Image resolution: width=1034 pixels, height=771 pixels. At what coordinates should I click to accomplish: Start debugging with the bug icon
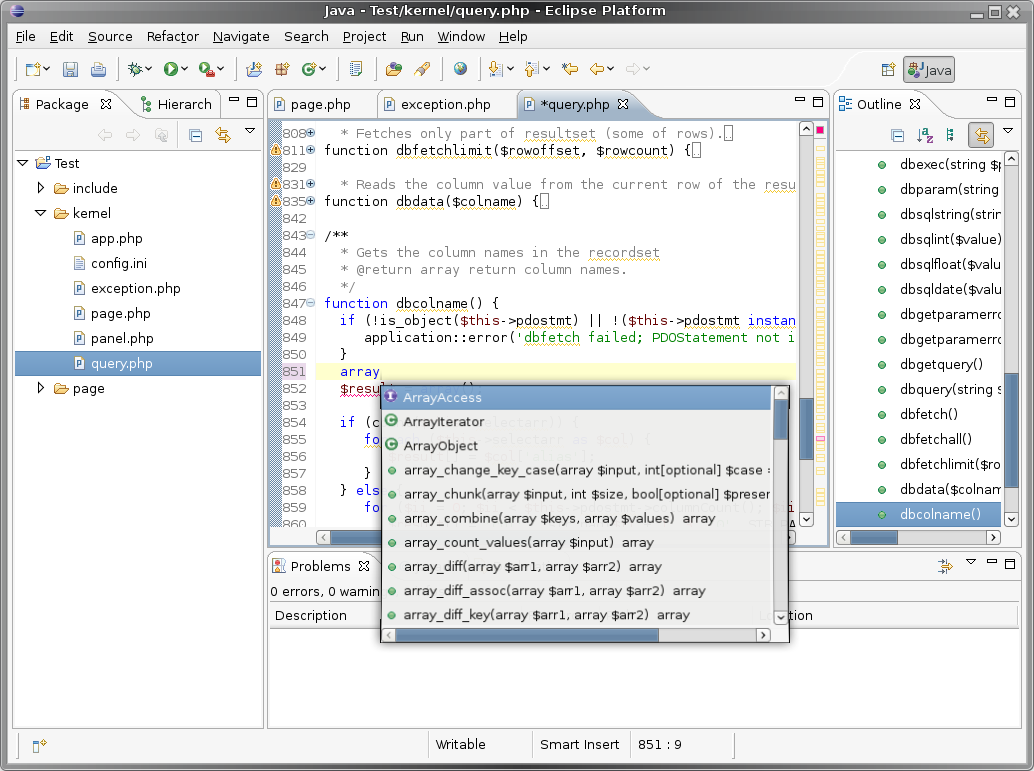pos(135,69)
